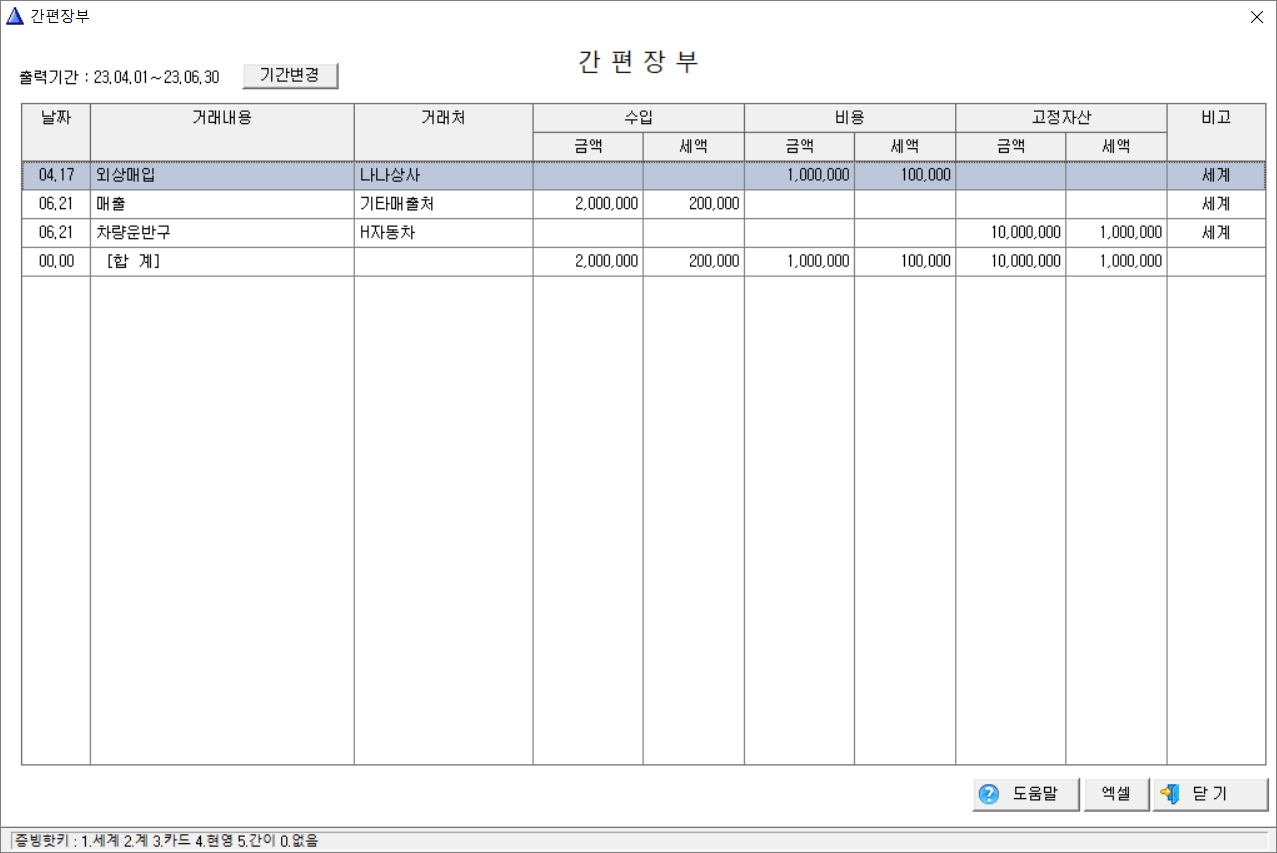Click the 거래내용 column header
1277x853 pixels.
(x=222, y=131)
